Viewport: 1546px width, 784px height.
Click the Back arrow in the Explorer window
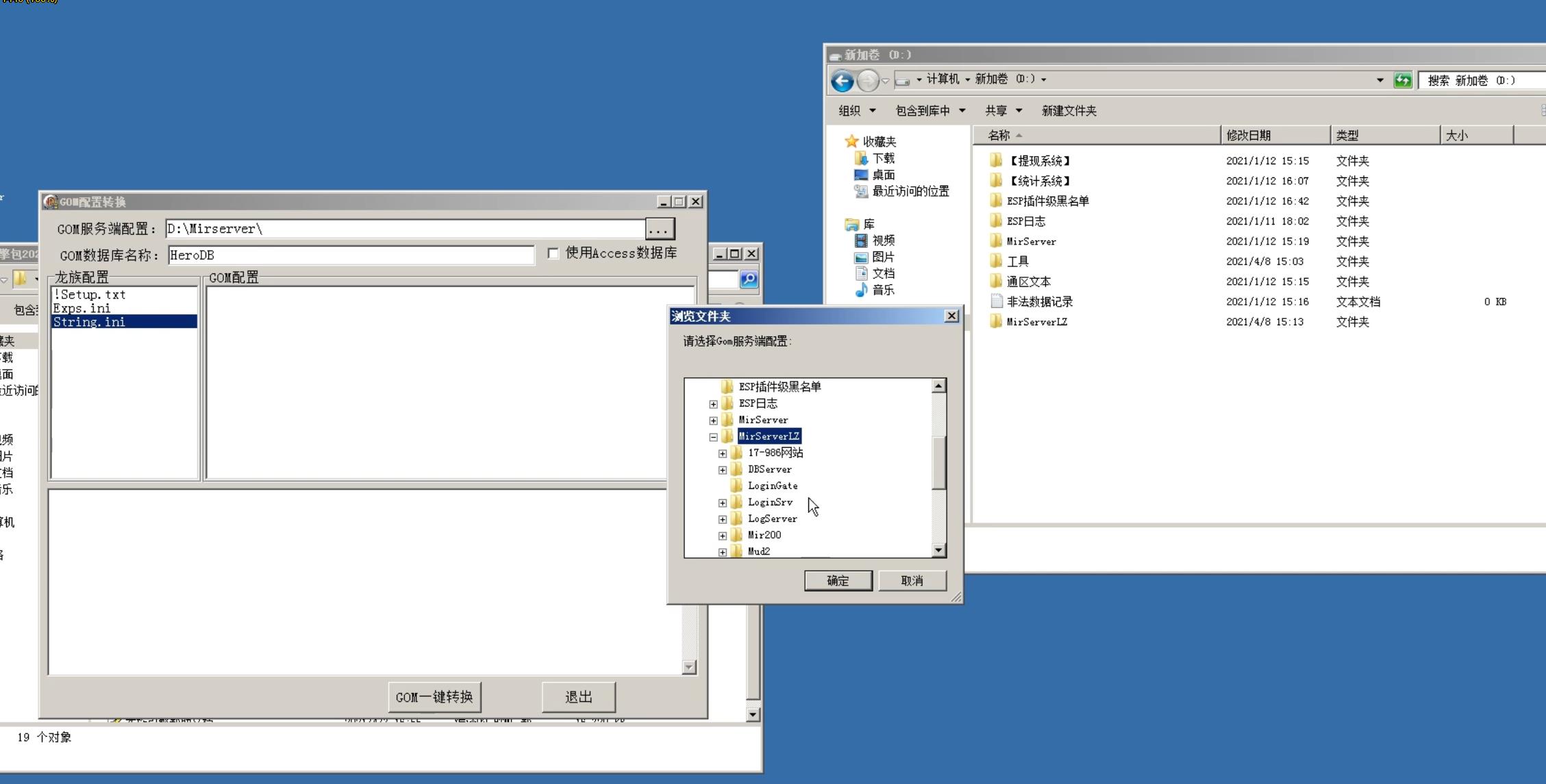pyautogui.click(x=842, y=81)
